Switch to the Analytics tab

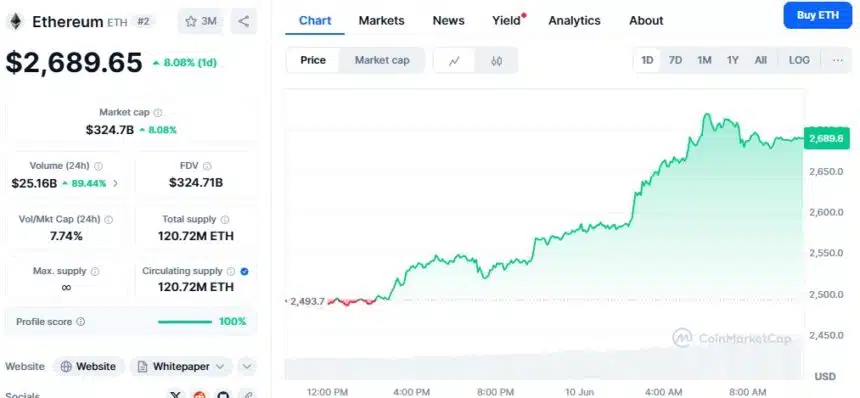point(574,21)
